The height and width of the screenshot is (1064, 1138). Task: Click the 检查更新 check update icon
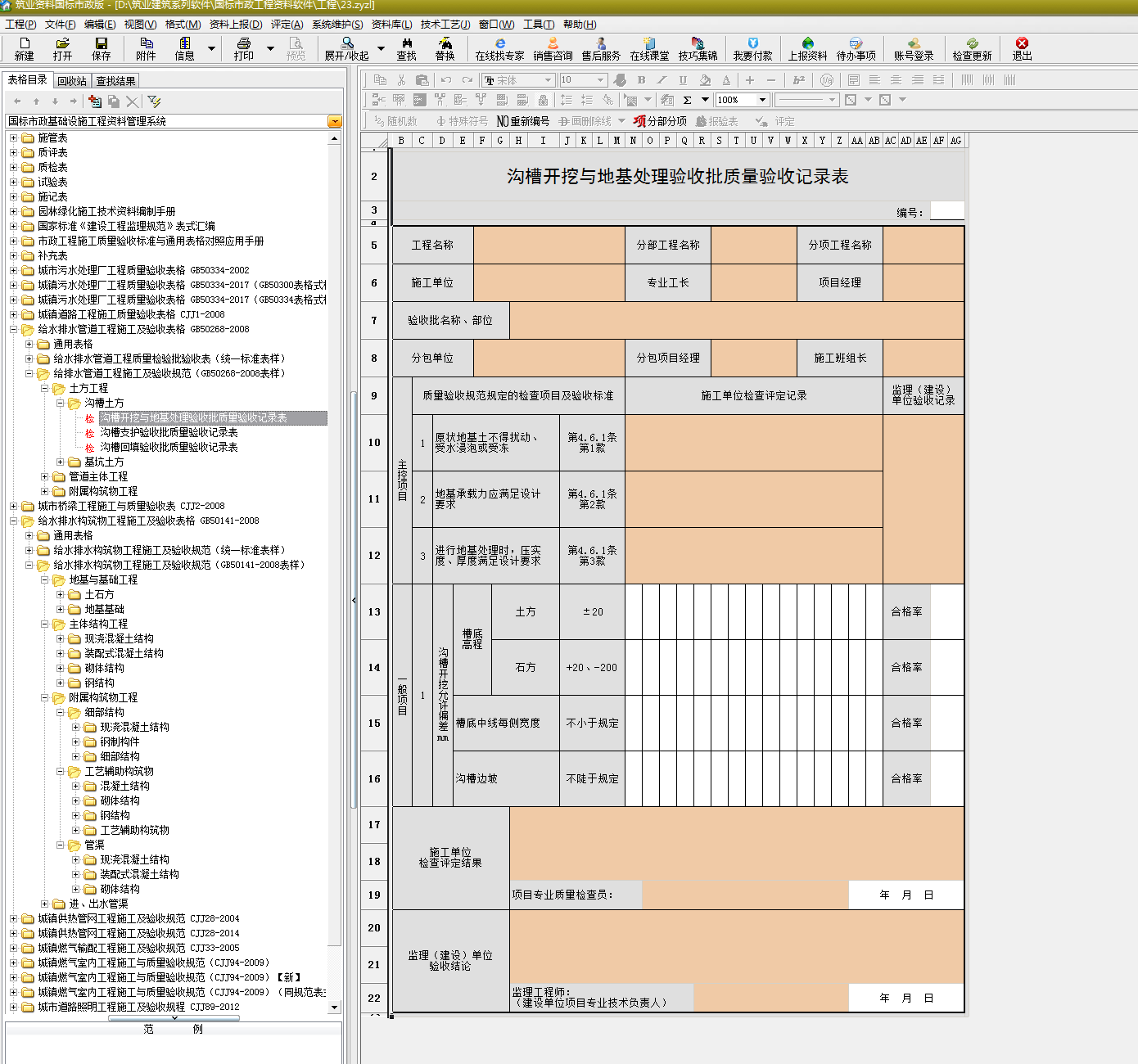click(x=972, y=48)
